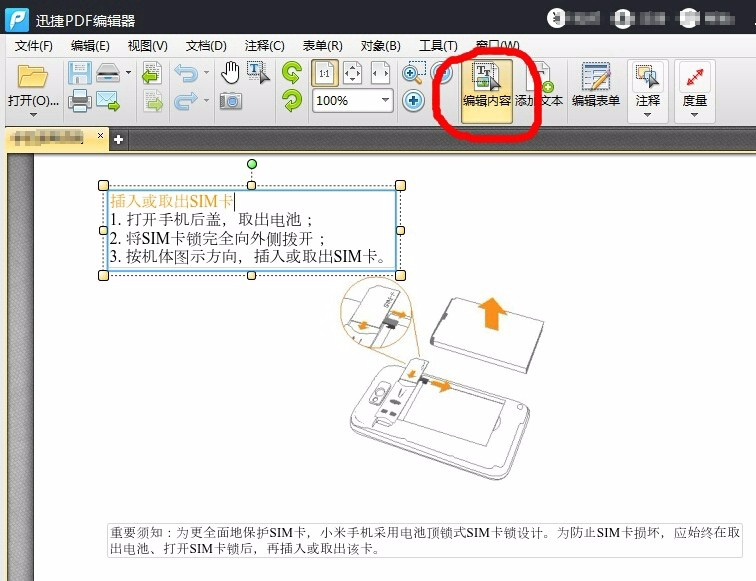Open the redo history dropdown arrow
Viewport: 756px width, 581px height.
pos(206,100)
